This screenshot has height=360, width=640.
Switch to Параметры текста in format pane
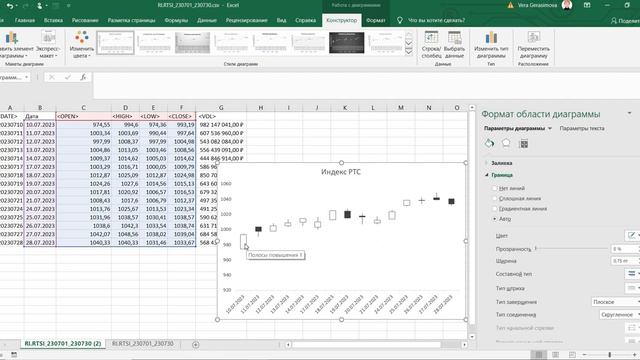(582, 128)
